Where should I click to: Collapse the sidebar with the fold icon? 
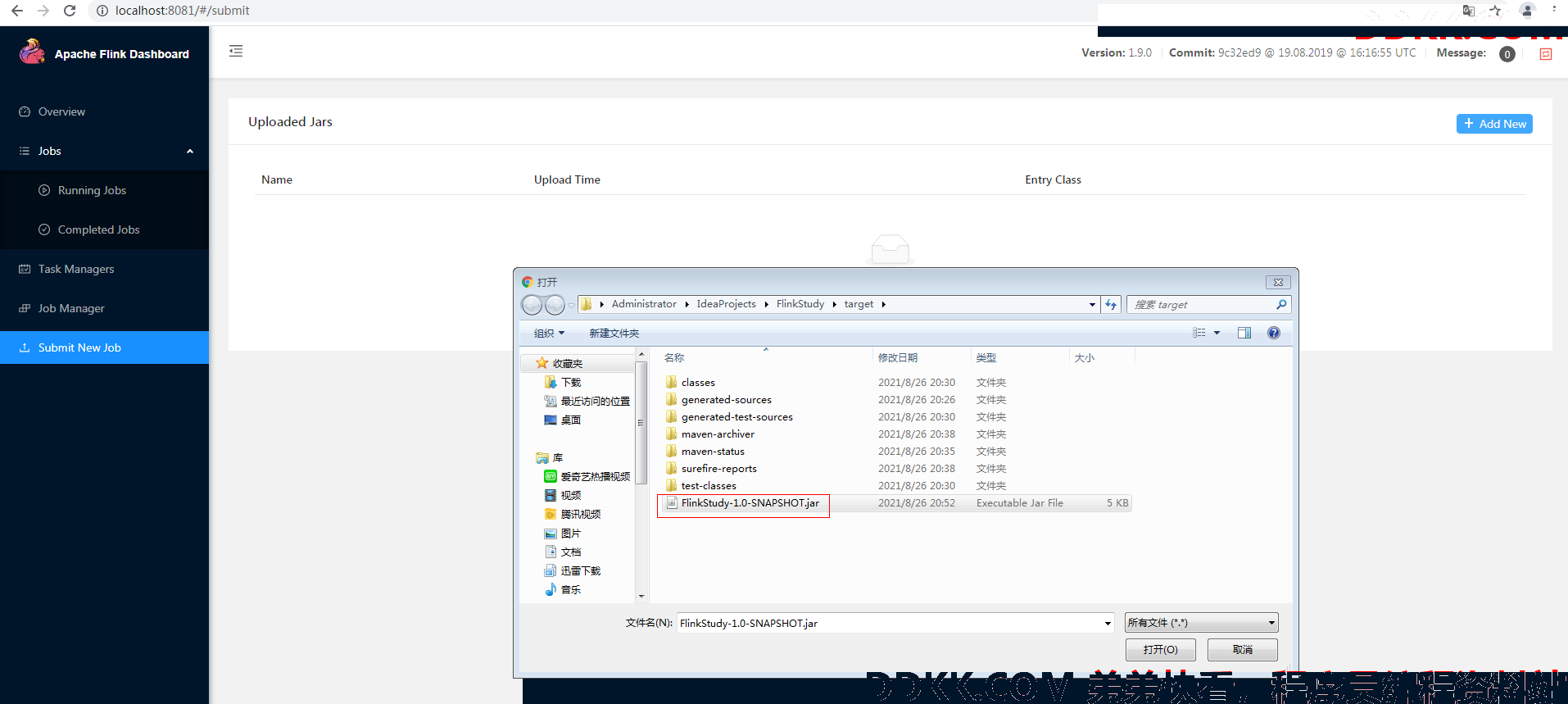[x=236, y=51]
